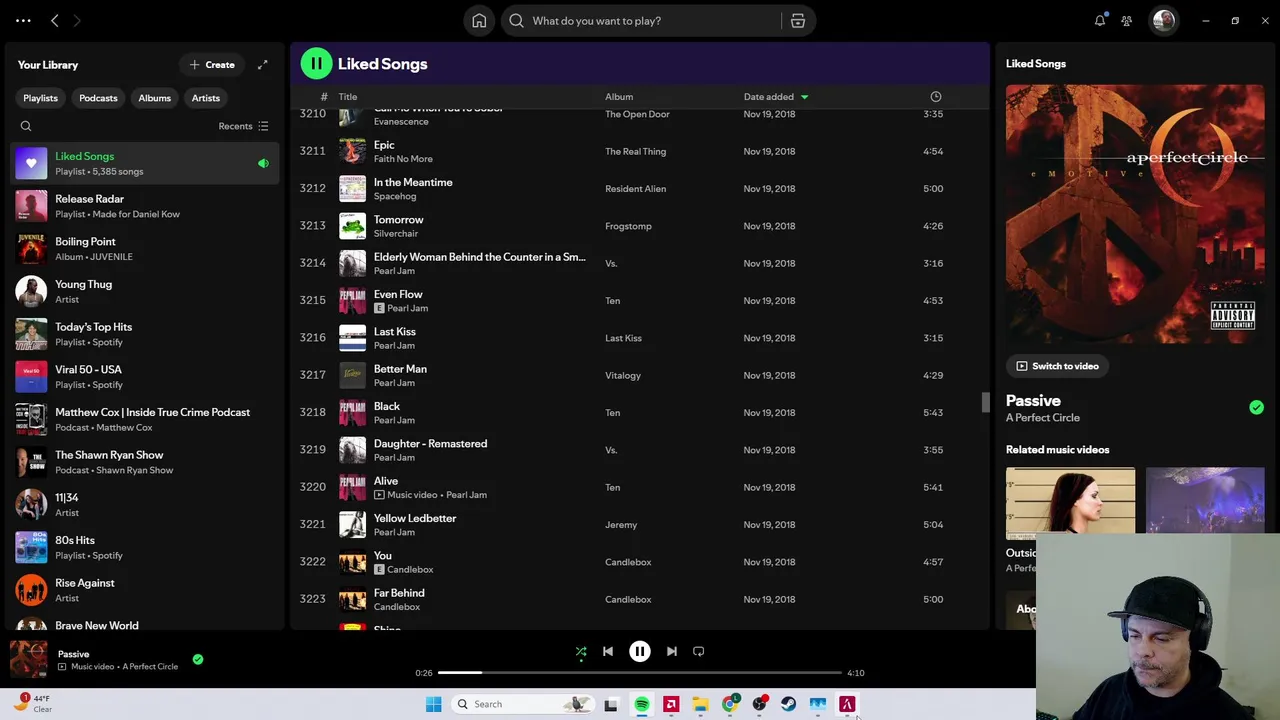Screen dimensions: 1280x720
Task: Open the three-dots app menu
Action: [x=23, y=21]
